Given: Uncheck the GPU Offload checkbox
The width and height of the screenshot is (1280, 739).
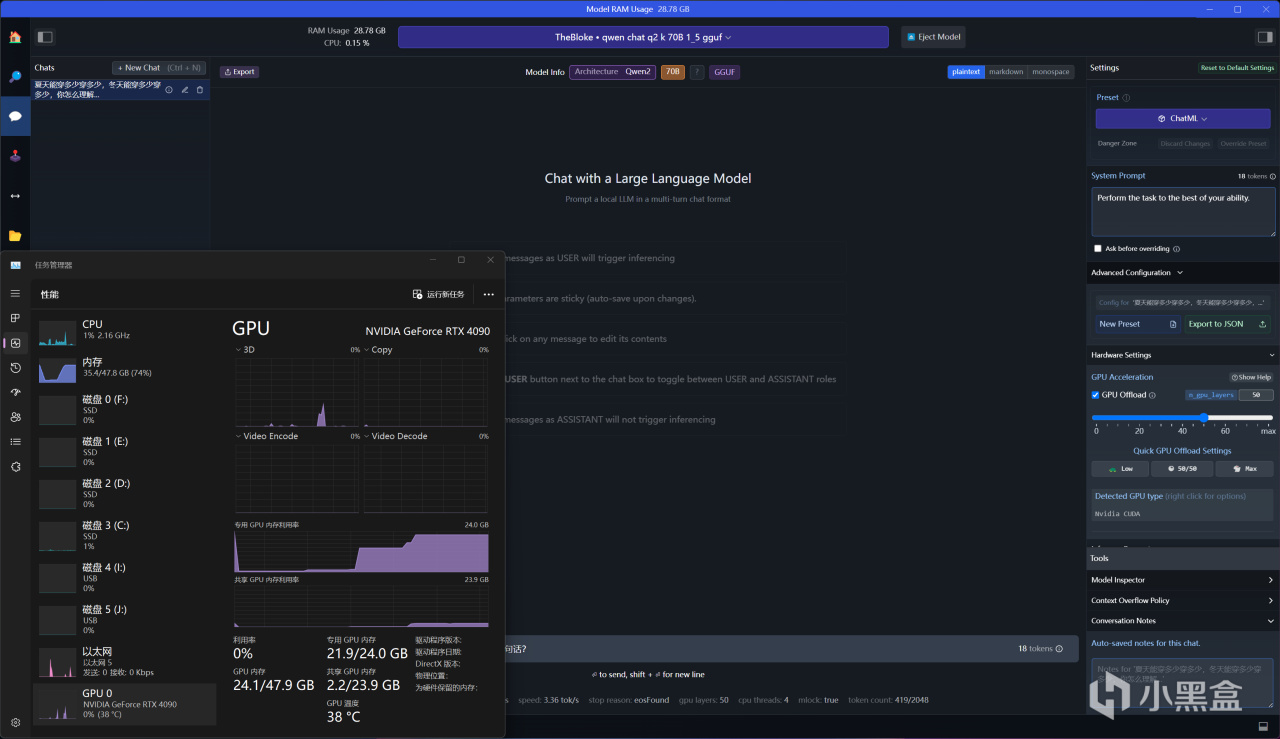Looking at the screenshot, I should (x=1096, y=395).
